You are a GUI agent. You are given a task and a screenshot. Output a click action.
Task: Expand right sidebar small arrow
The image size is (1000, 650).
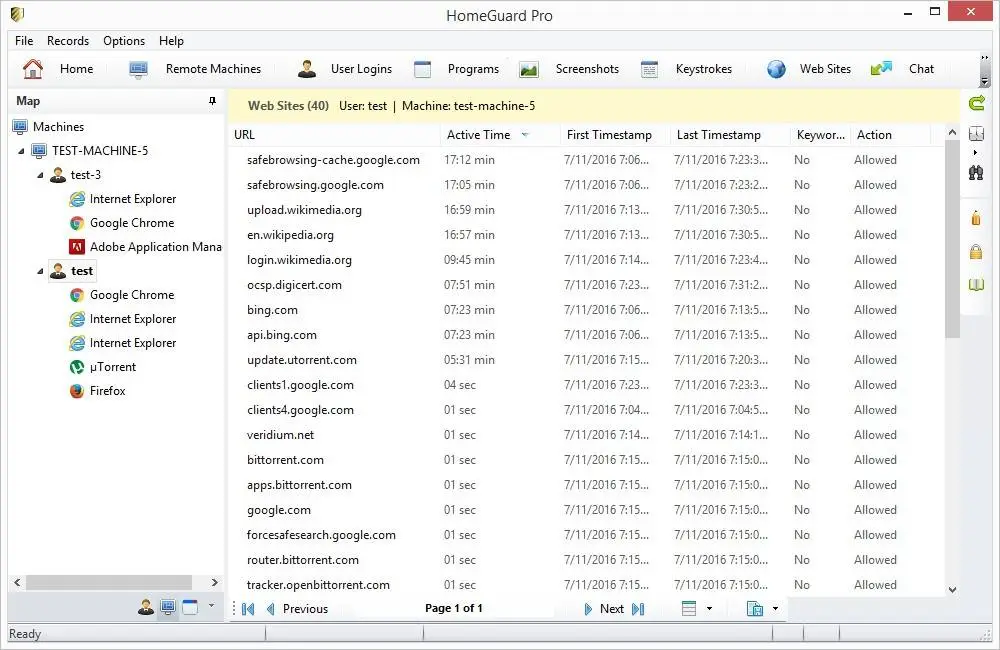[x=975, y=152]
